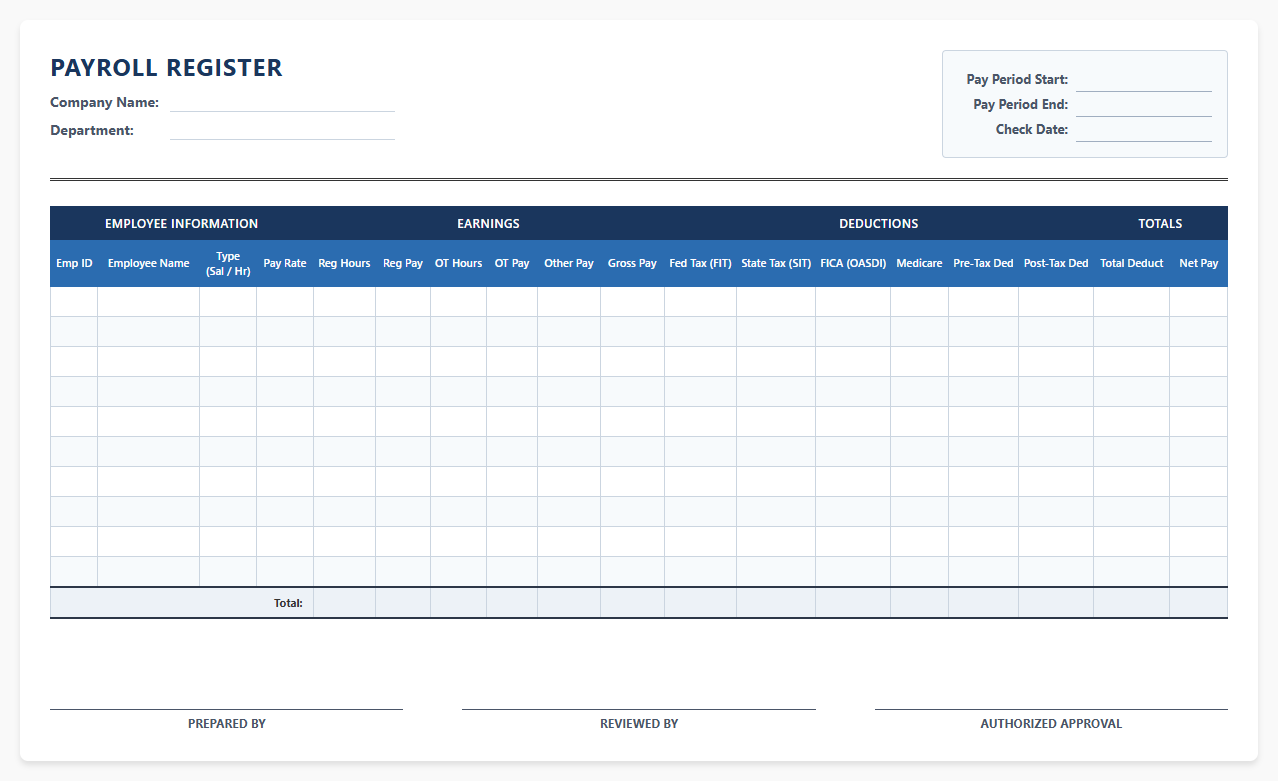
Task: Click the Post-Tax Ded column header
Action: tap(1056, 264)
